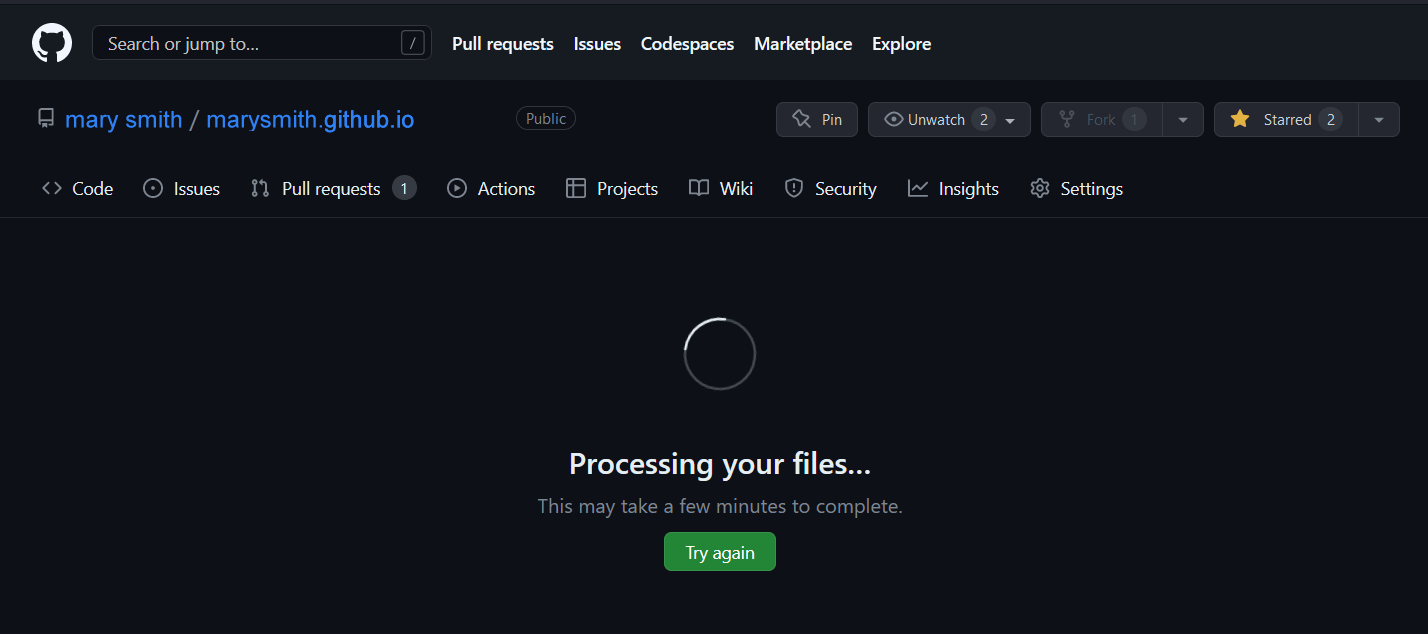Click the Insights graph icon
This screenshot has height=634, width=1428.
tap(918, 189)
